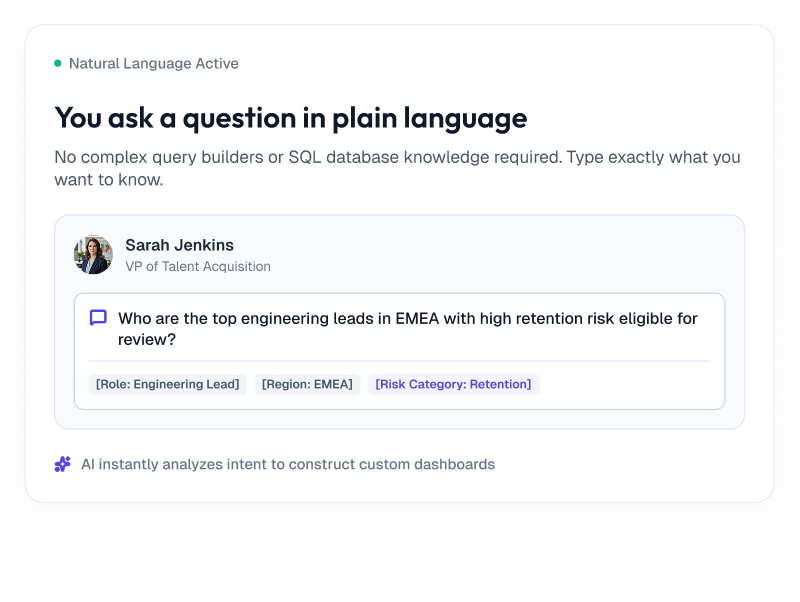Click the green Natural Language Active status dot
The image size is (800, 602).
[58, 63]
